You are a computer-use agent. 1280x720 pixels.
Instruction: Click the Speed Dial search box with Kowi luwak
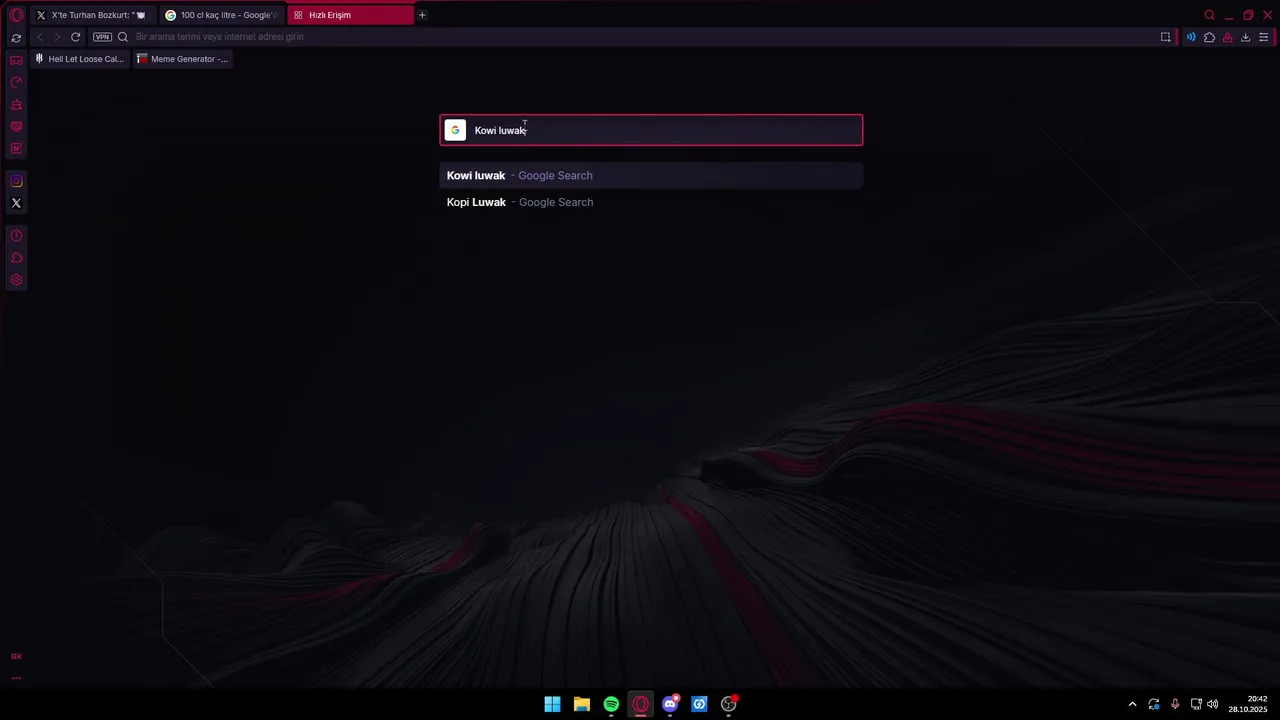coord(651,130)
